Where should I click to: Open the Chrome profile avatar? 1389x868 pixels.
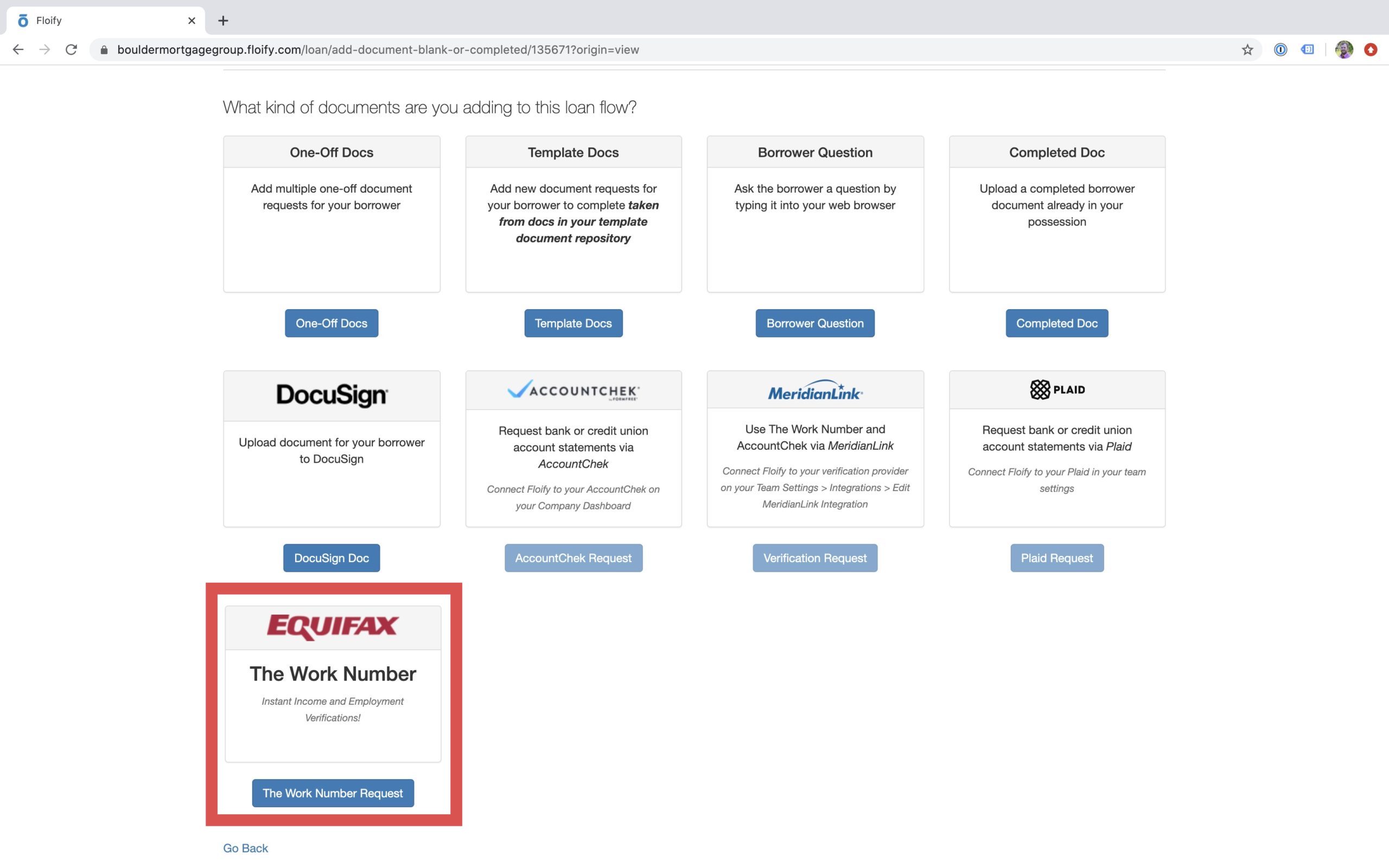1343,50
